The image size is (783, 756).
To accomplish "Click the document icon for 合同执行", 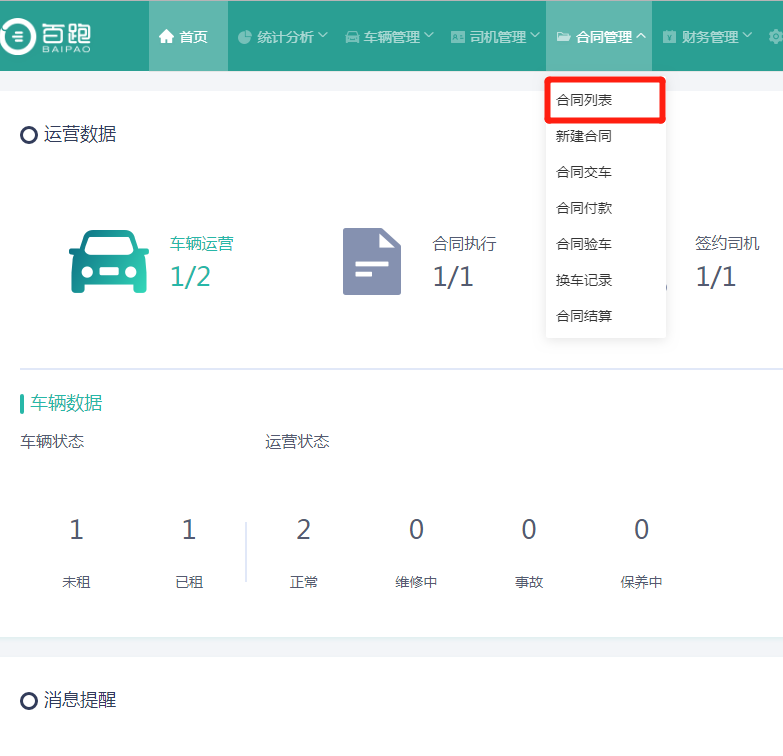I will pos(372,262).
